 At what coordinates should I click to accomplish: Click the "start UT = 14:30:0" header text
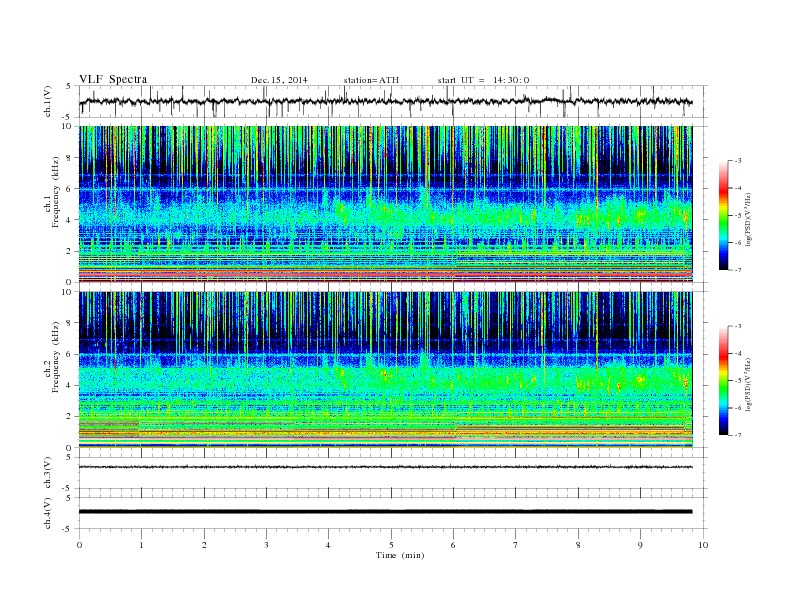click(x=483, y=80)
